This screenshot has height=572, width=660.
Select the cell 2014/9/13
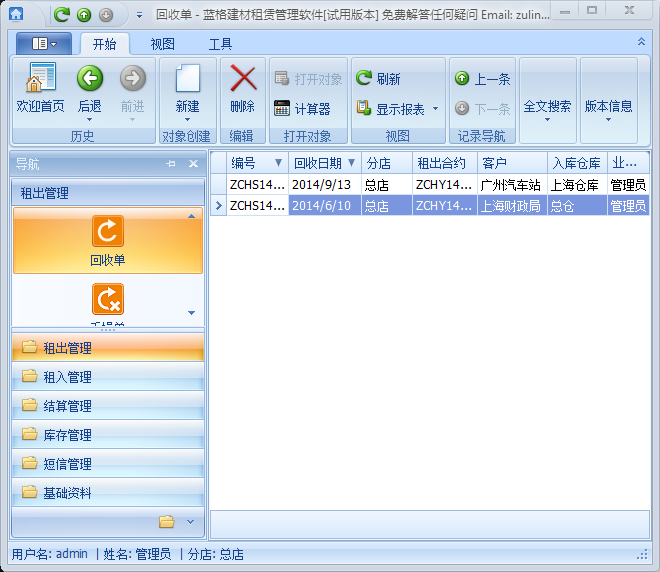pyautogui.click(x=325, y=184)
